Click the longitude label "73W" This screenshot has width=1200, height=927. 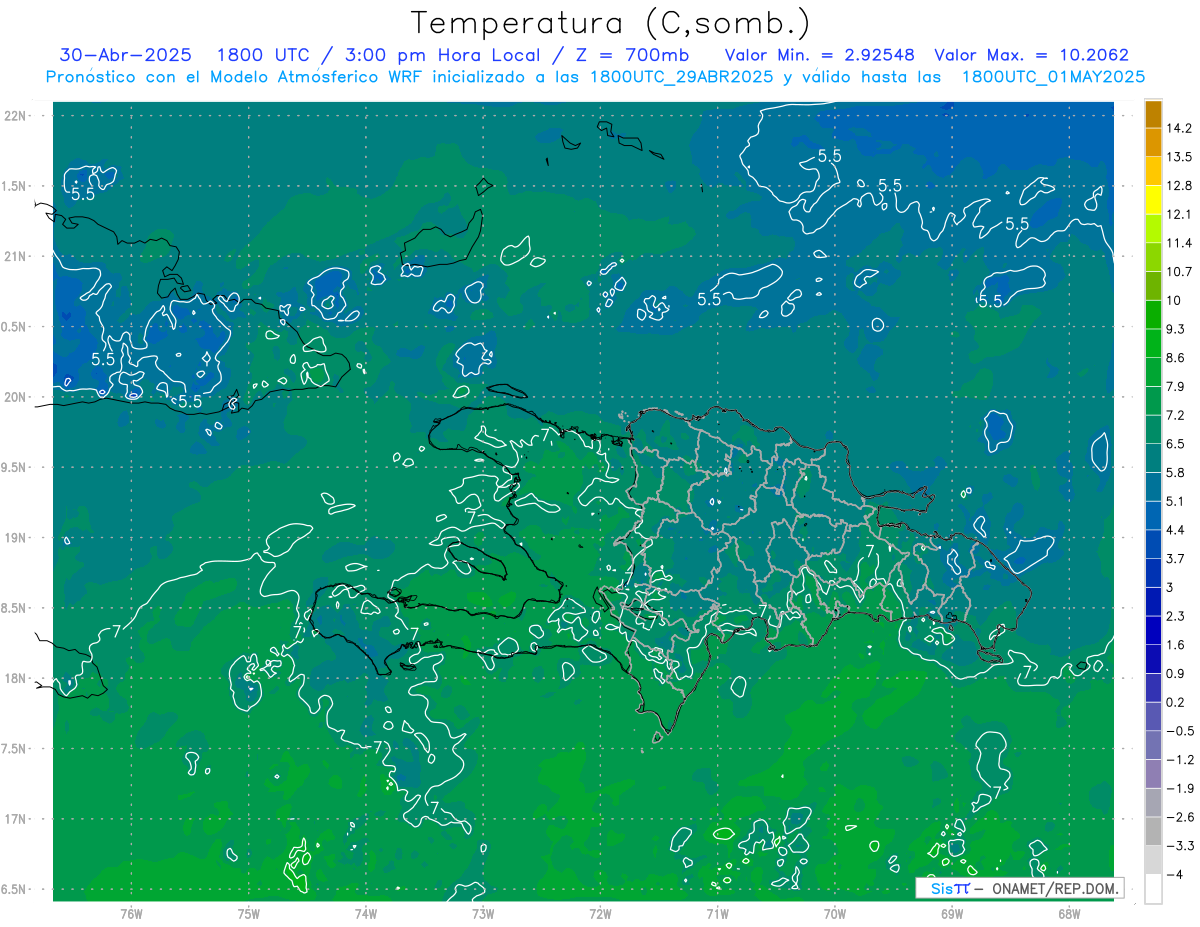tap(483, 913)
